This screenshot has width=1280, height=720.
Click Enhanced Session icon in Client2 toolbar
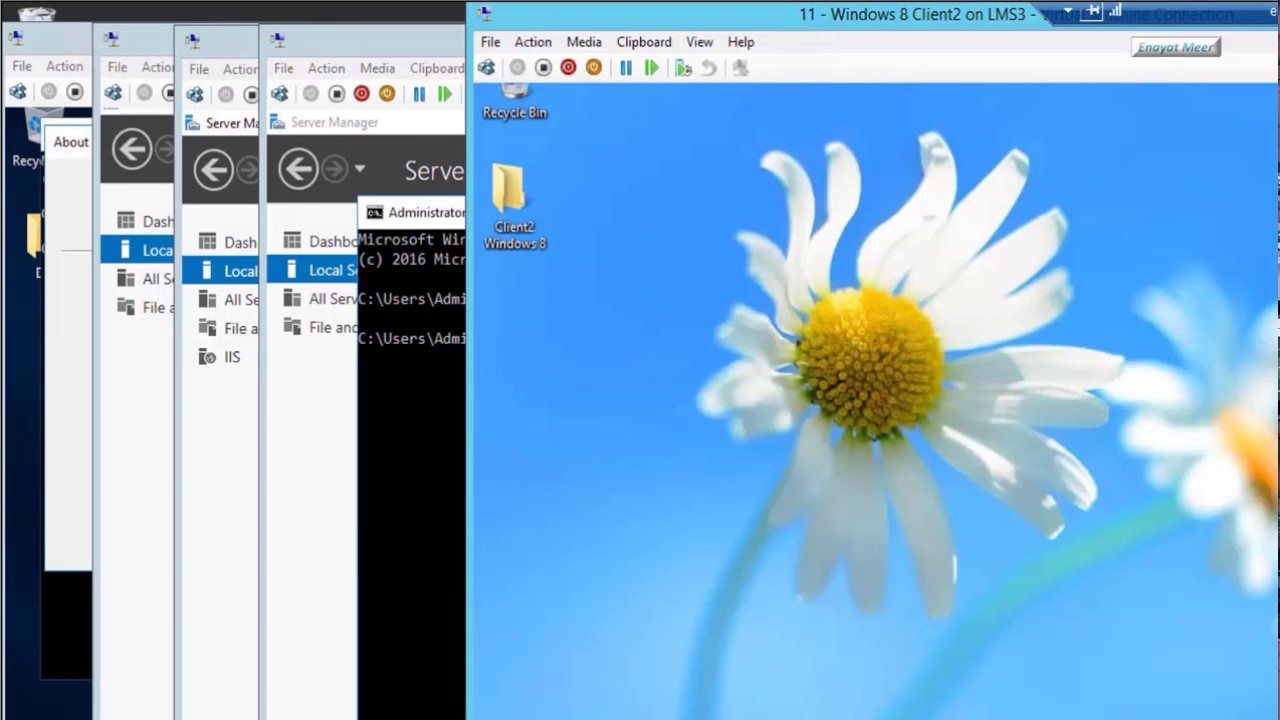point(740,68)
